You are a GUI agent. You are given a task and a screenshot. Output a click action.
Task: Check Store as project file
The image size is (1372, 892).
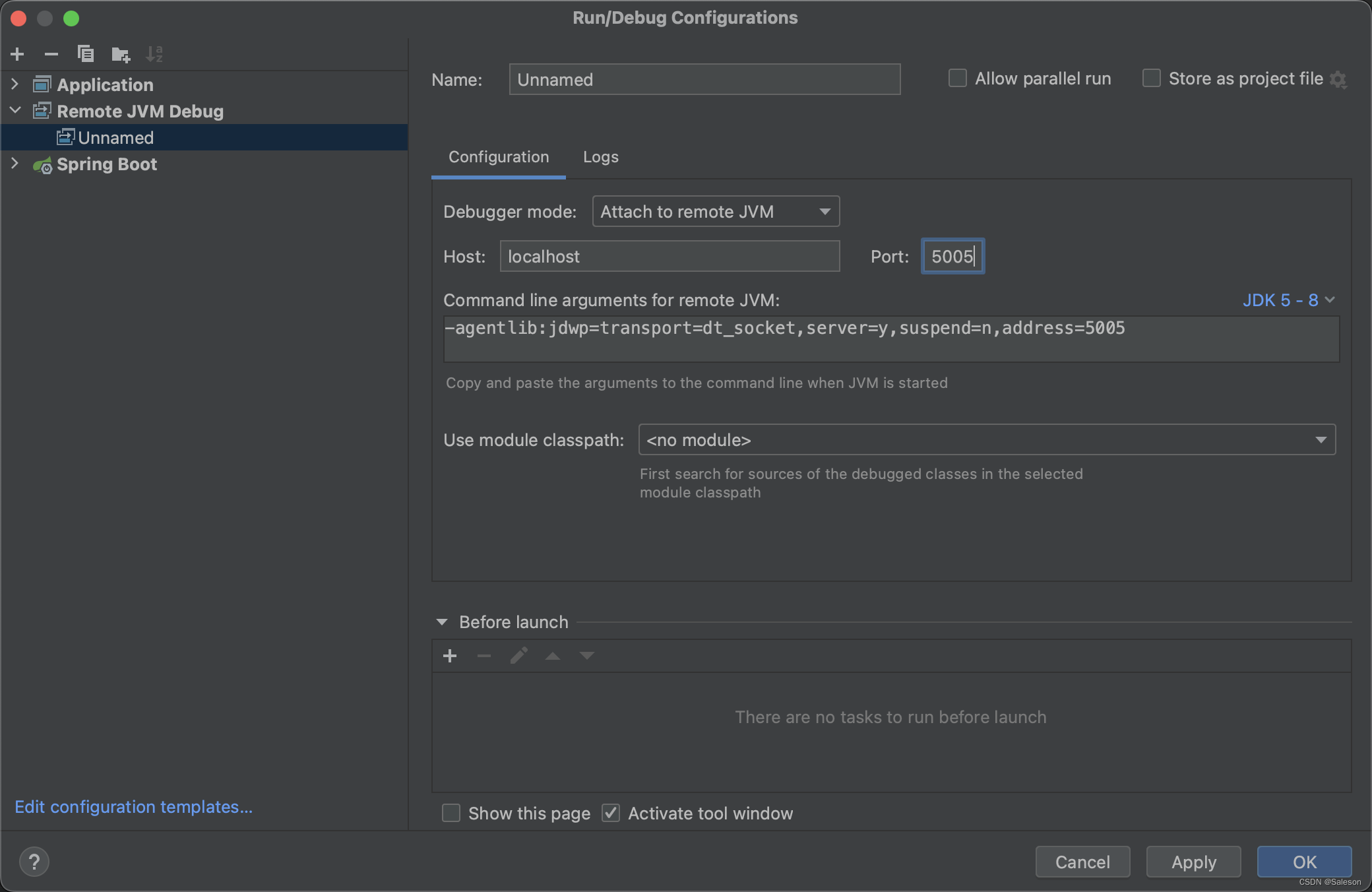1152,79
